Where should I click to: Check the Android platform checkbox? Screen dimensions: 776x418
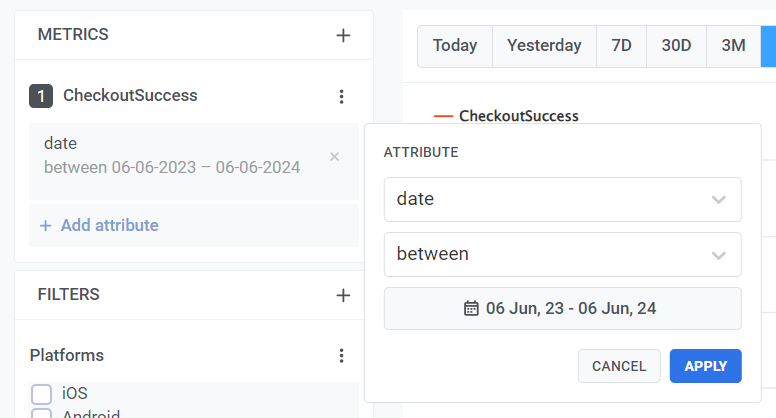(x=41, y=414)
